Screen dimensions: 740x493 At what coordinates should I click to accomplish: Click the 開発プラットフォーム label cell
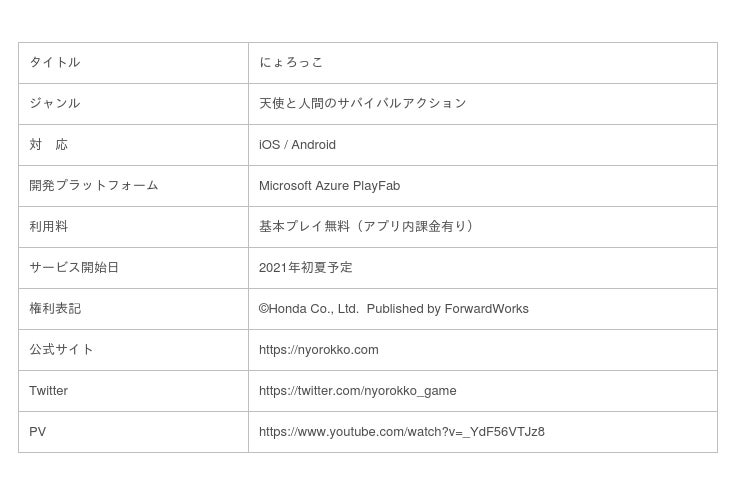click(x=94, y=186)
